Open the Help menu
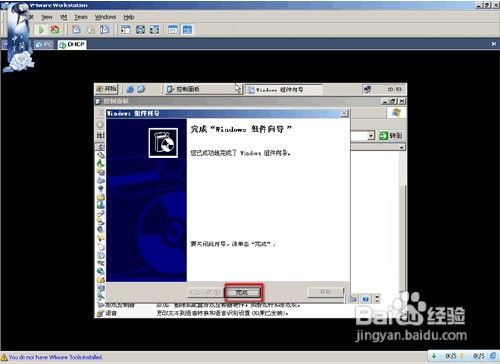The width and height of the screenshot is (500, 364). (129, 17)
